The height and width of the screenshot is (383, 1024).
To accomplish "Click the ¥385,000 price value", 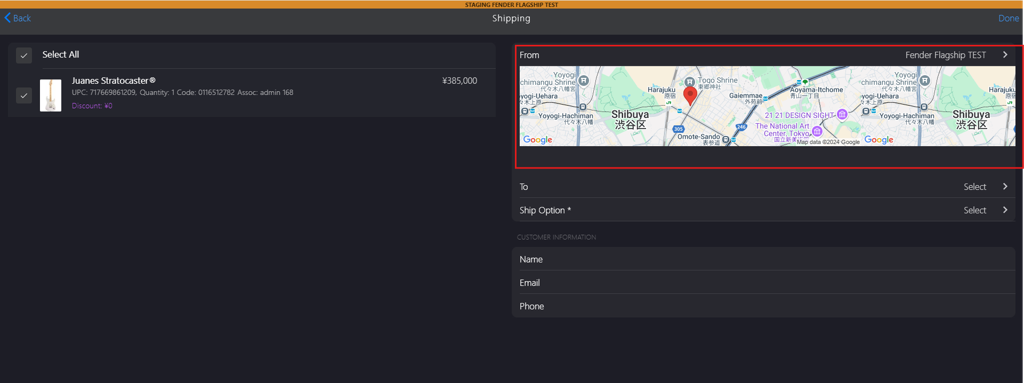I will 460,81.
